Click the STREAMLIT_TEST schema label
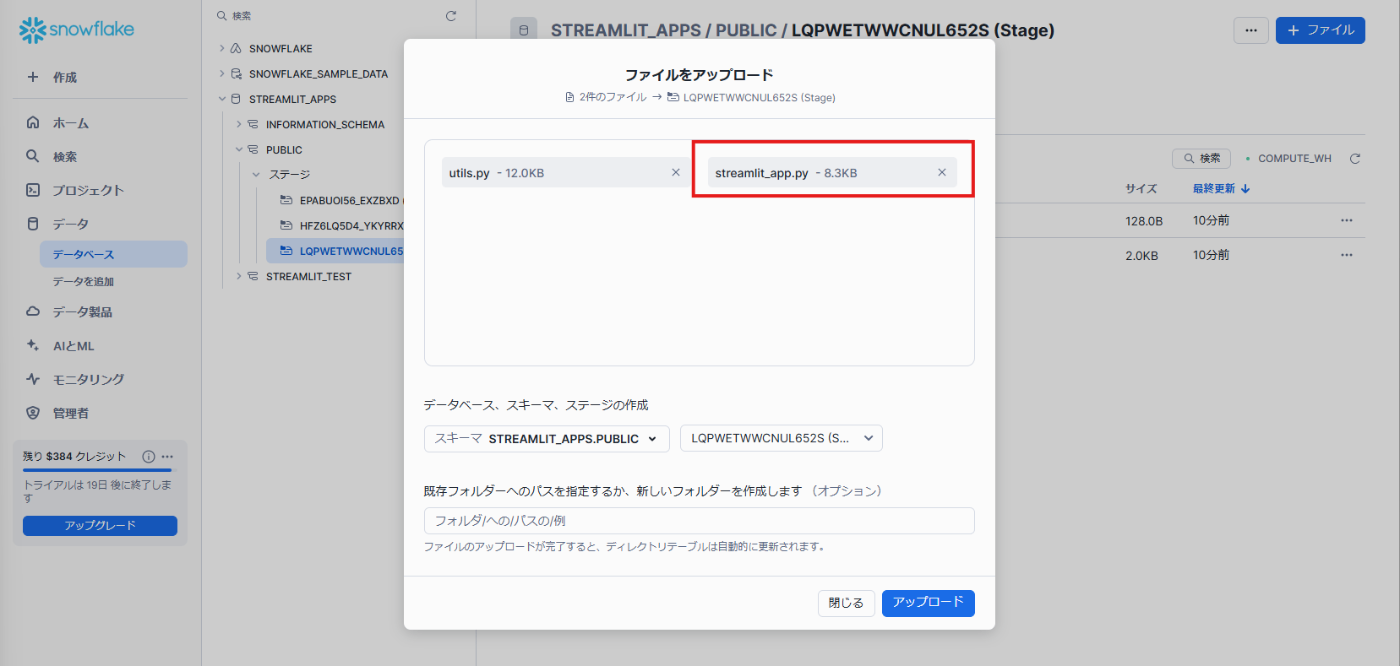Viewport: 1400px width, 666px height. pyautogui.click(x=309, y=276)
